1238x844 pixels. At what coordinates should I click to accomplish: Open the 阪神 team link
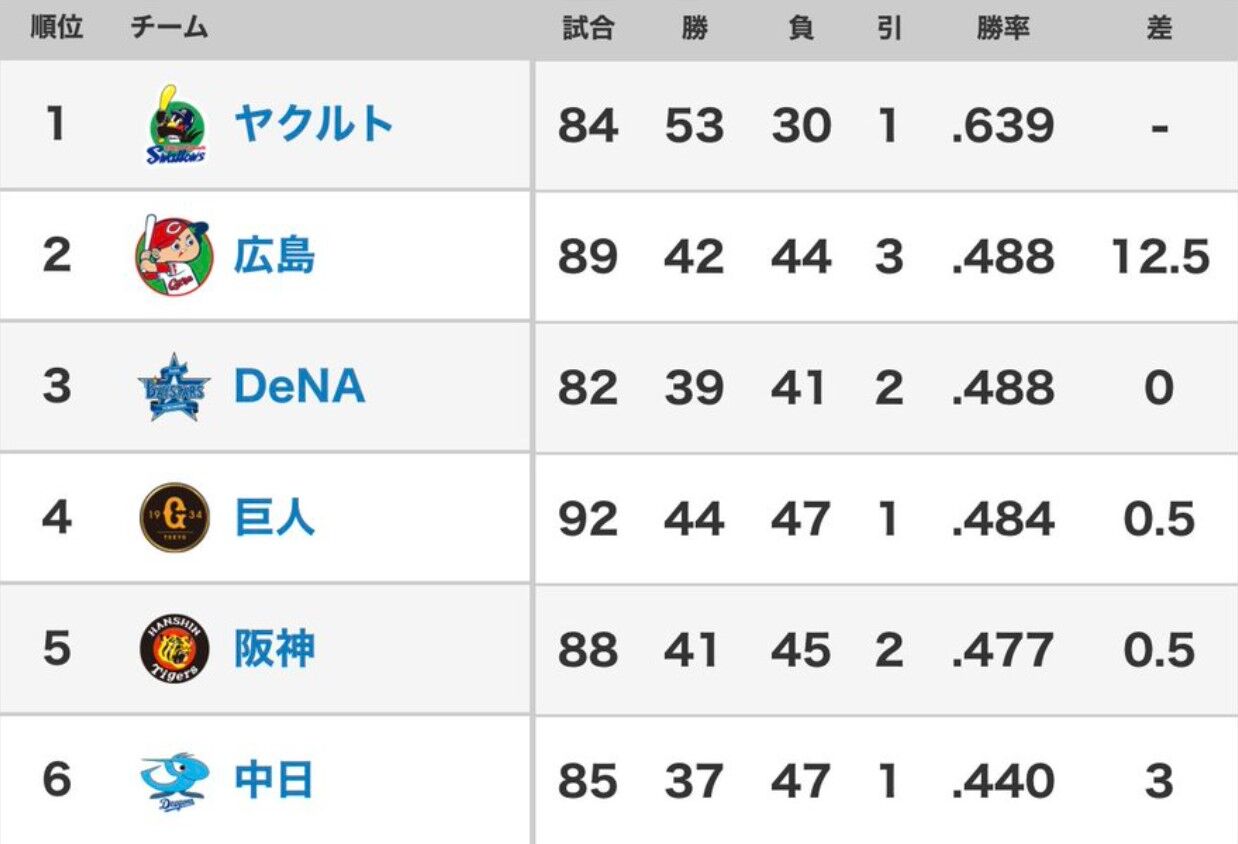[275, 649]
